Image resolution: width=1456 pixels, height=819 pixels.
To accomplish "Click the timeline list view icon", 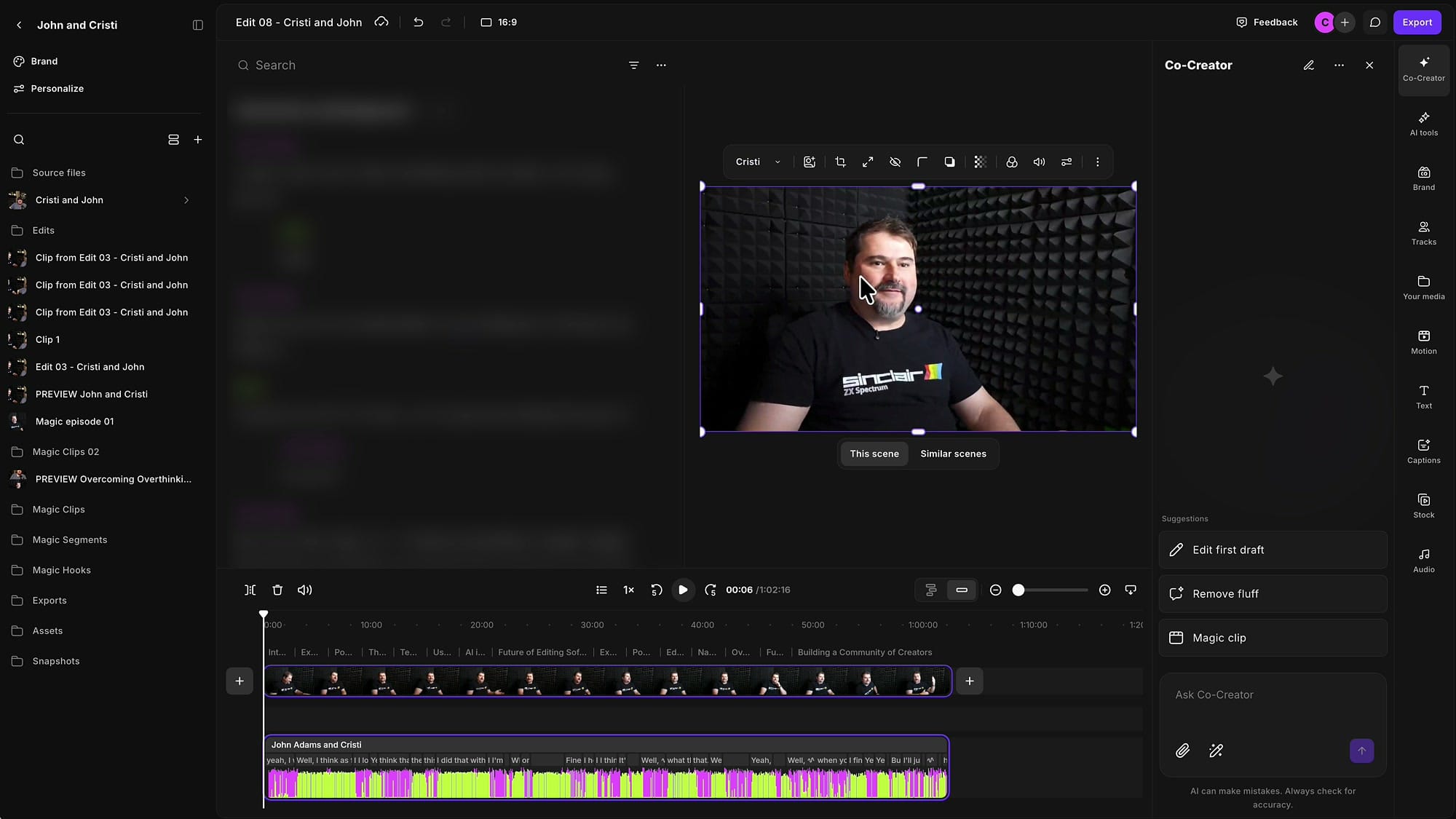I will [x=601, y=590].
